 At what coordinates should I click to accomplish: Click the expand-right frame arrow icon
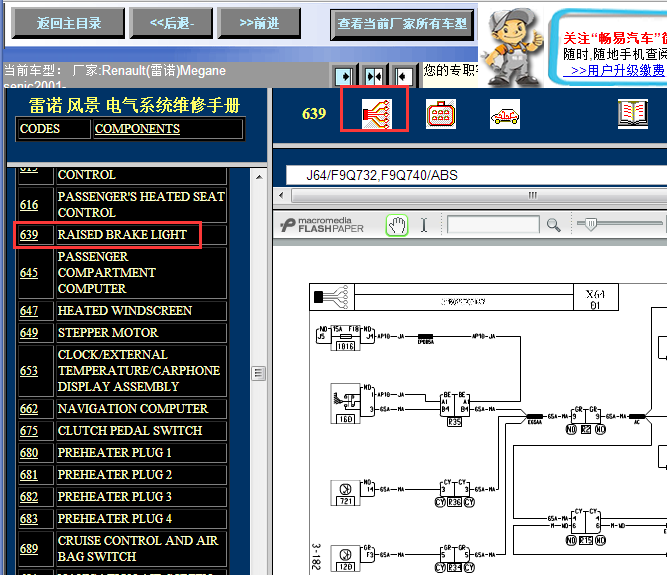[x=344, y=77]
